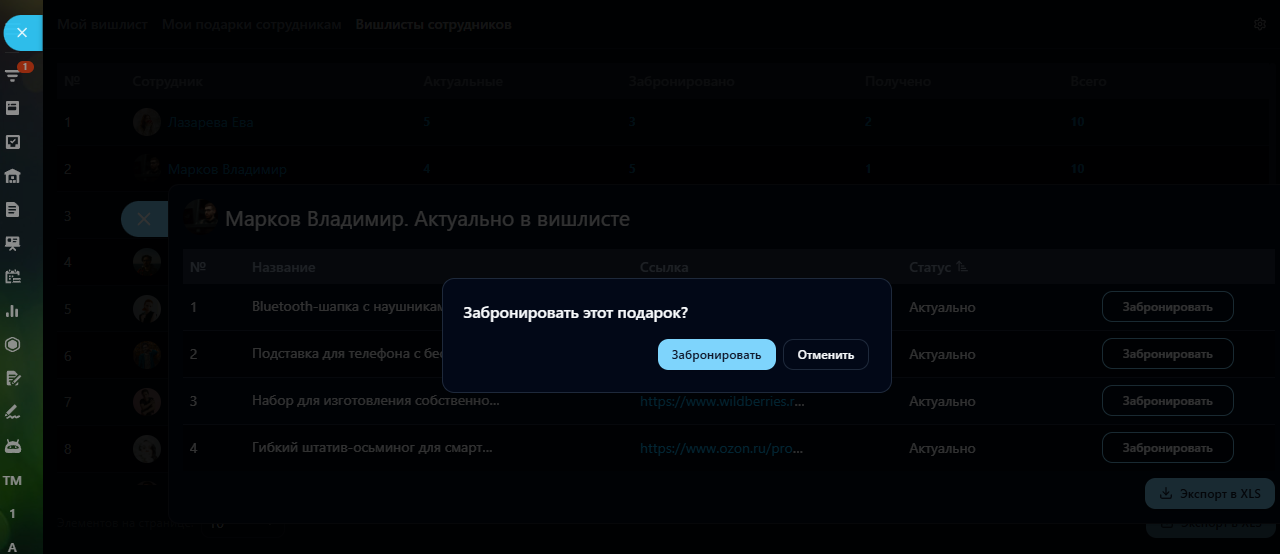The image size is (1280, 554).
Task: Click the Лазарева Ева avatar
Action: tap(147, 122)
